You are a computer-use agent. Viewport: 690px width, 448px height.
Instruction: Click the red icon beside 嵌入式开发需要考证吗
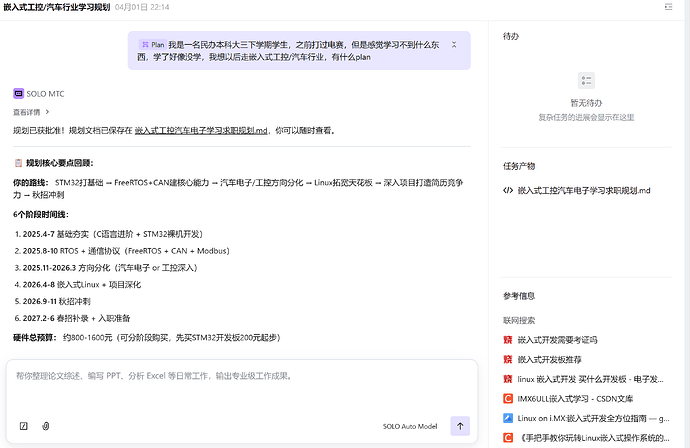(508, 340)
